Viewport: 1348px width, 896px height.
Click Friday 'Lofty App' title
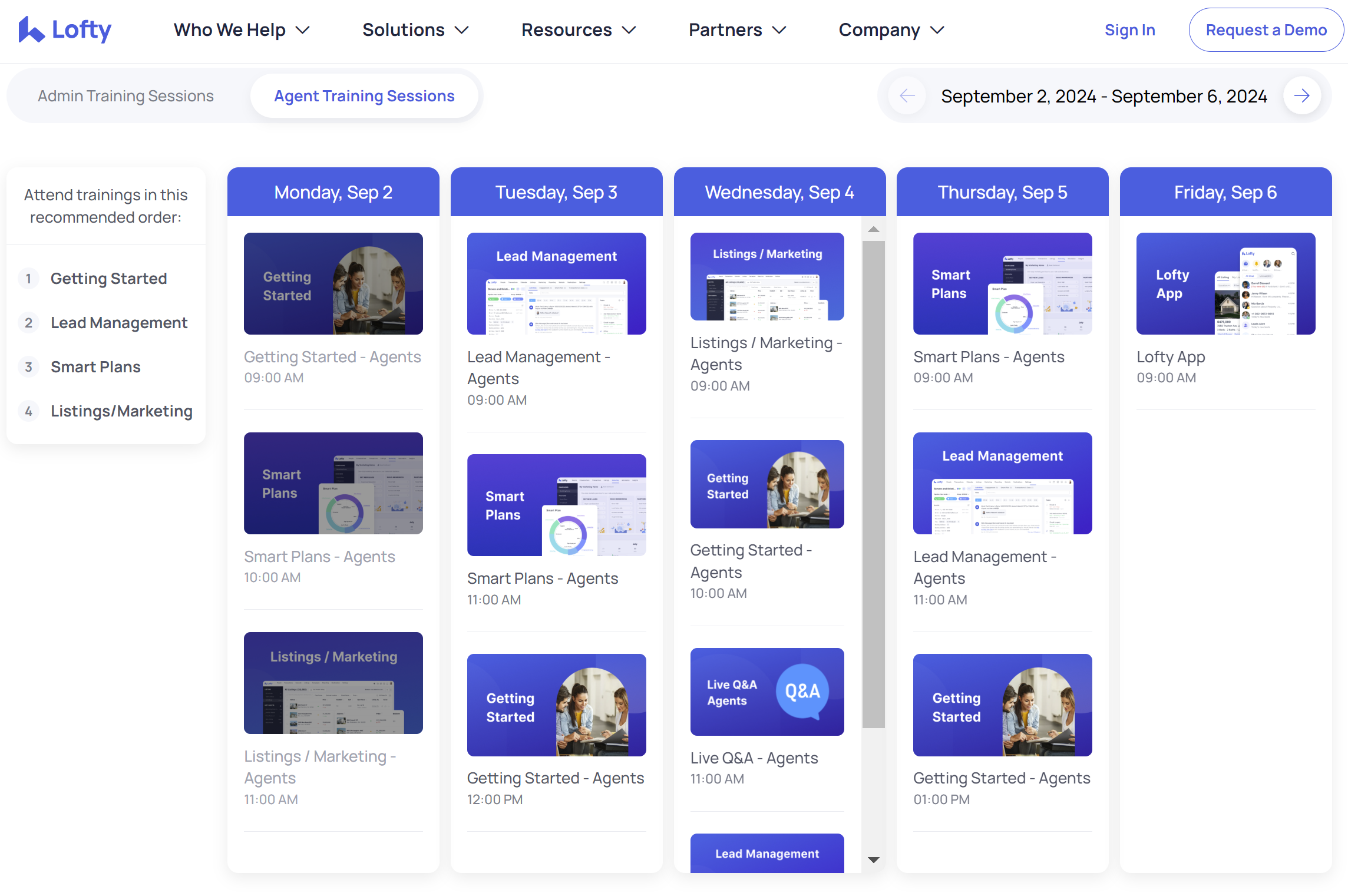click(x=1171, y=357)
